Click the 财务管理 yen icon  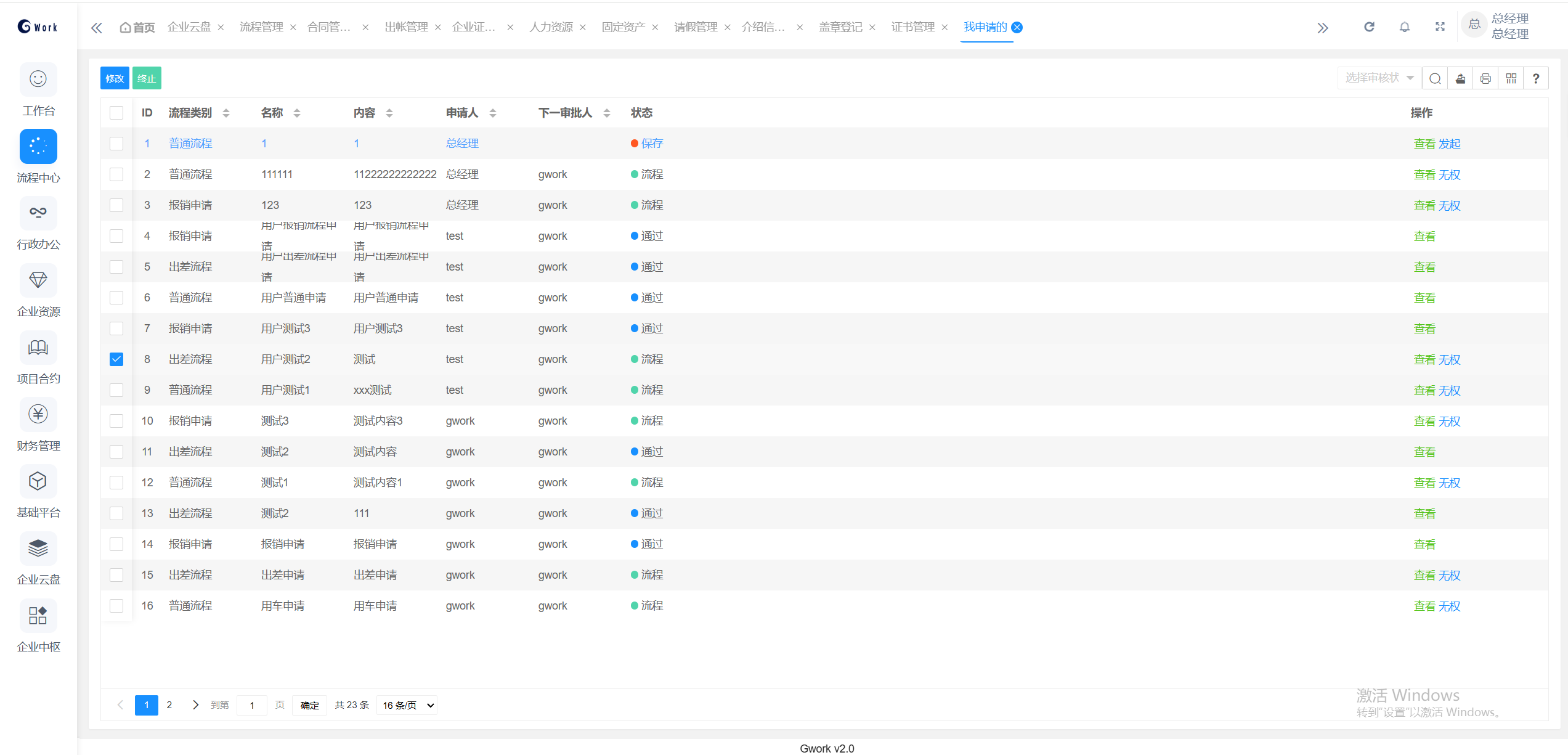pos(38,414)
